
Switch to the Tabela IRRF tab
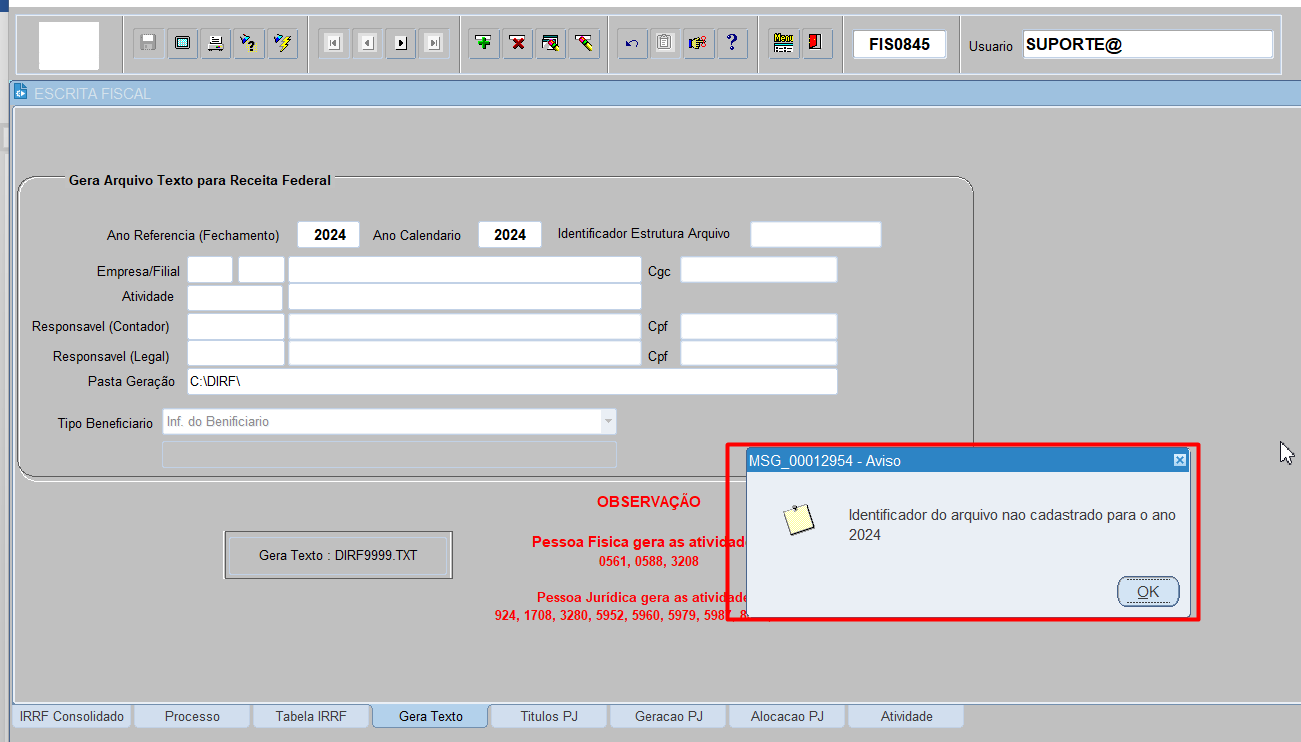point(310,716)
